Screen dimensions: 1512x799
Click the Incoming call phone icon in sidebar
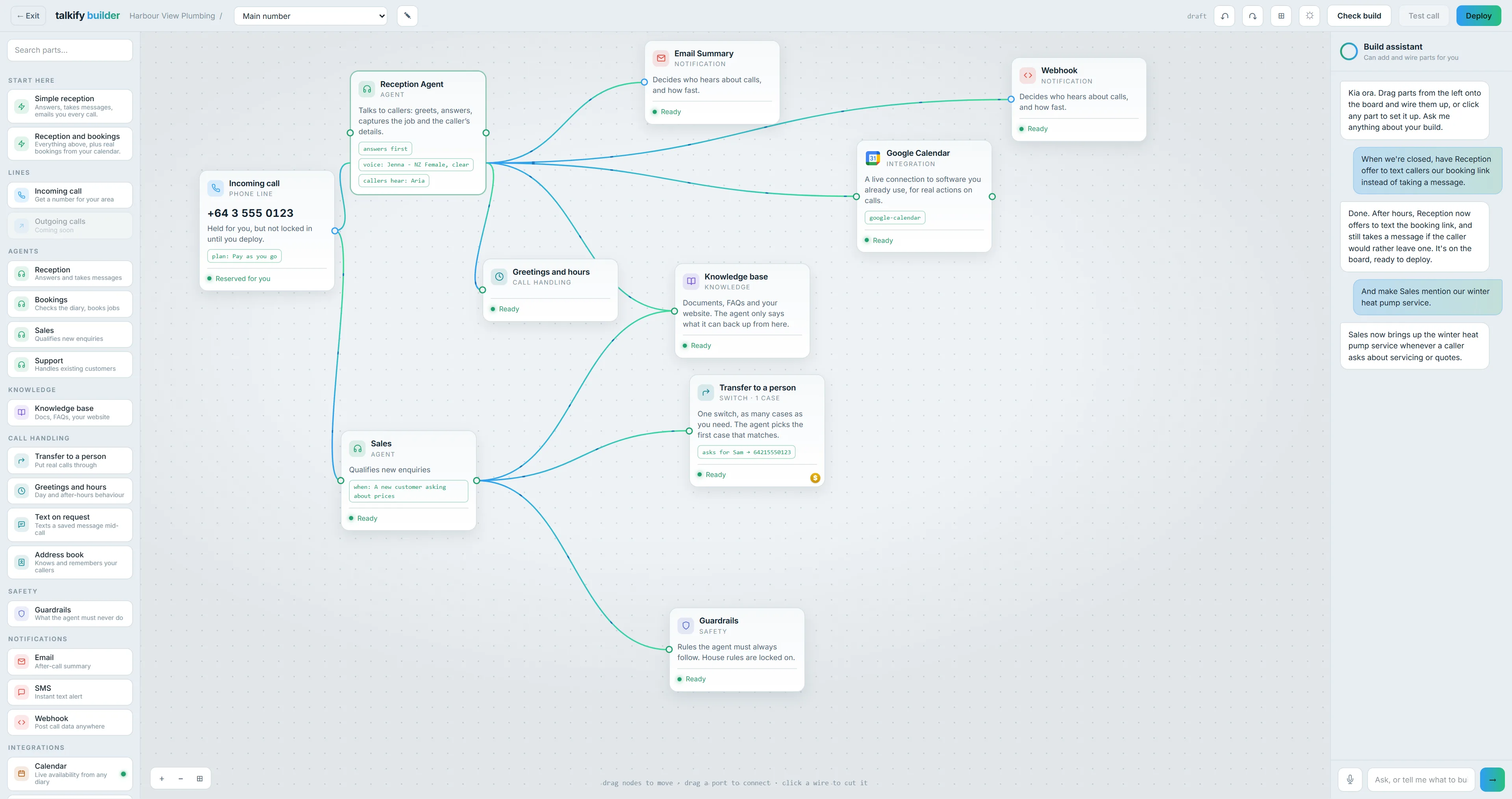coord(22,195)
